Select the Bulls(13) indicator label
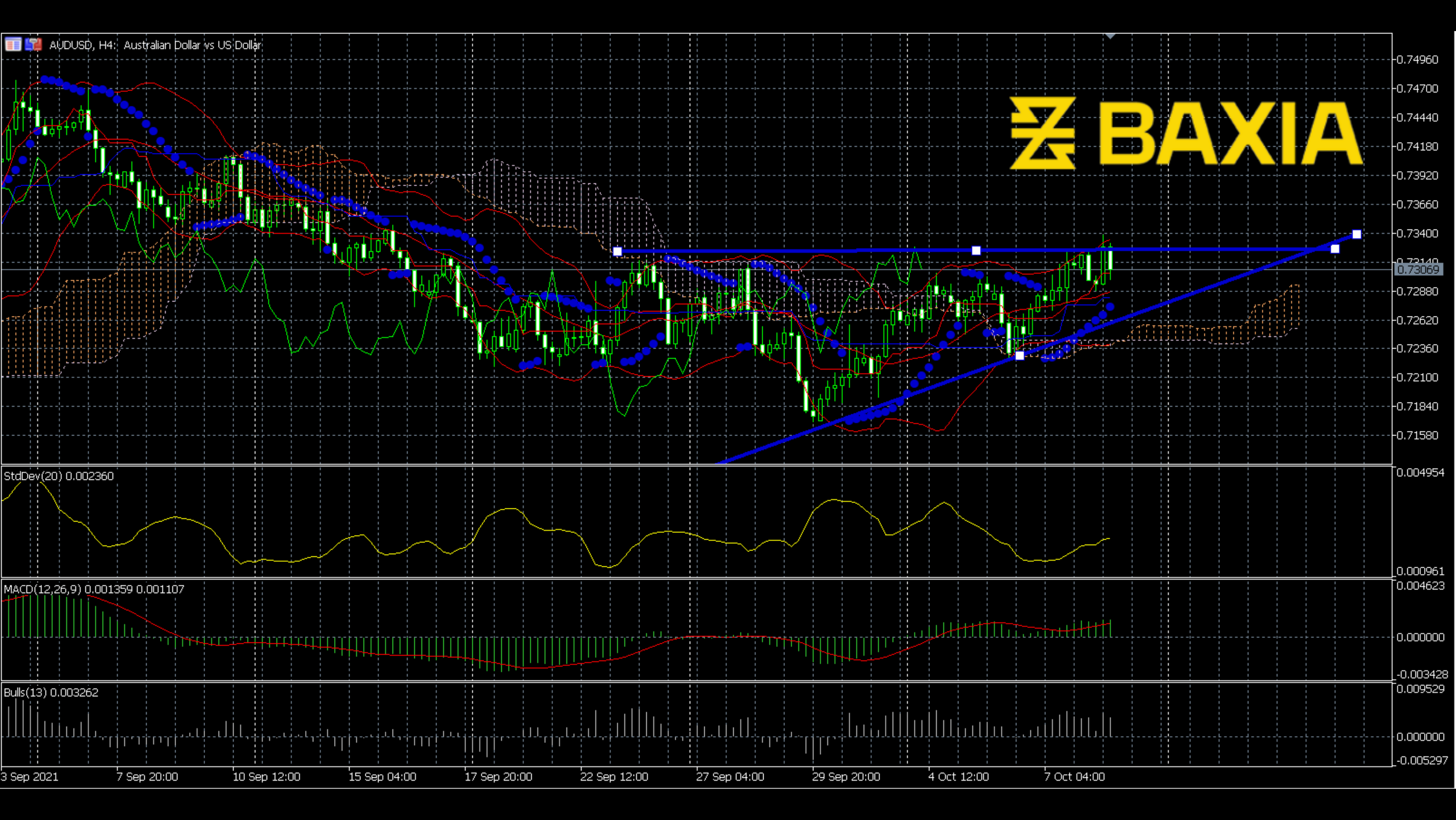Image resolution: width=1456 pixels, height=820 pixels. coord(51,693)
